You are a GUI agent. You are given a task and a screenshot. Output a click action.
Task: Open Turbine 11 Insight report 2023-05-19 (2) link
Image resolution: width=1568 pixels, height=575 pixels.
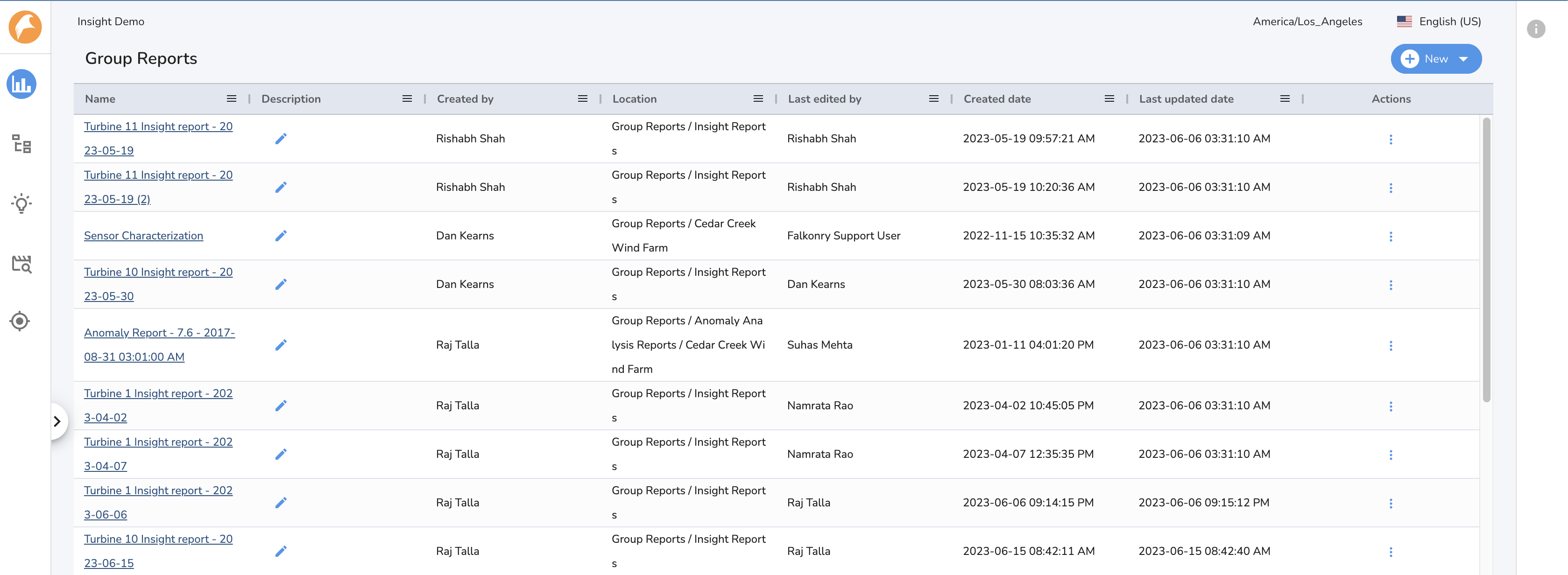(158, 188)
